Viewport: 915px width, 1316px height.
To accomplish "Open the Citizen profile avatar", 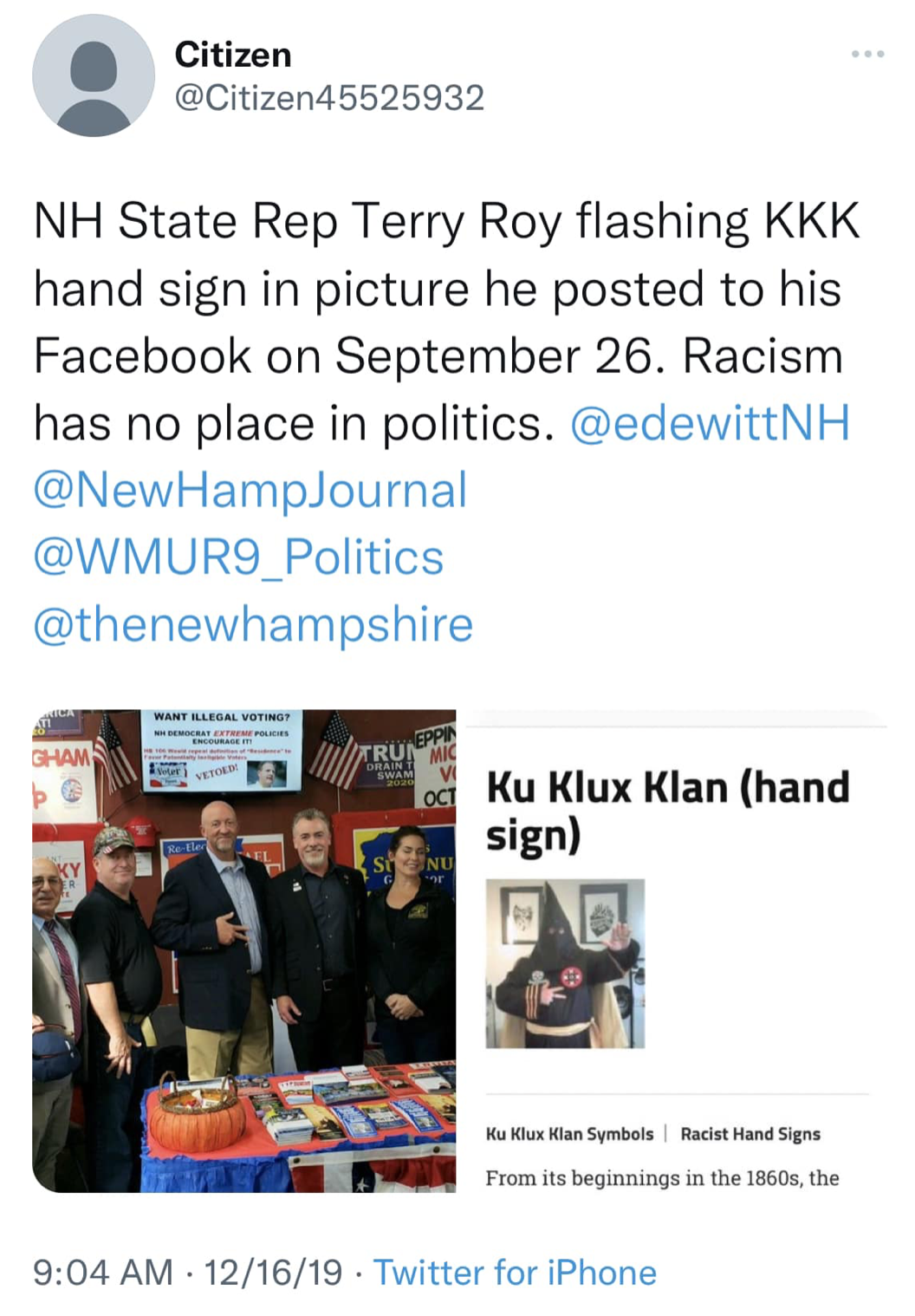I will click(94, 75).
